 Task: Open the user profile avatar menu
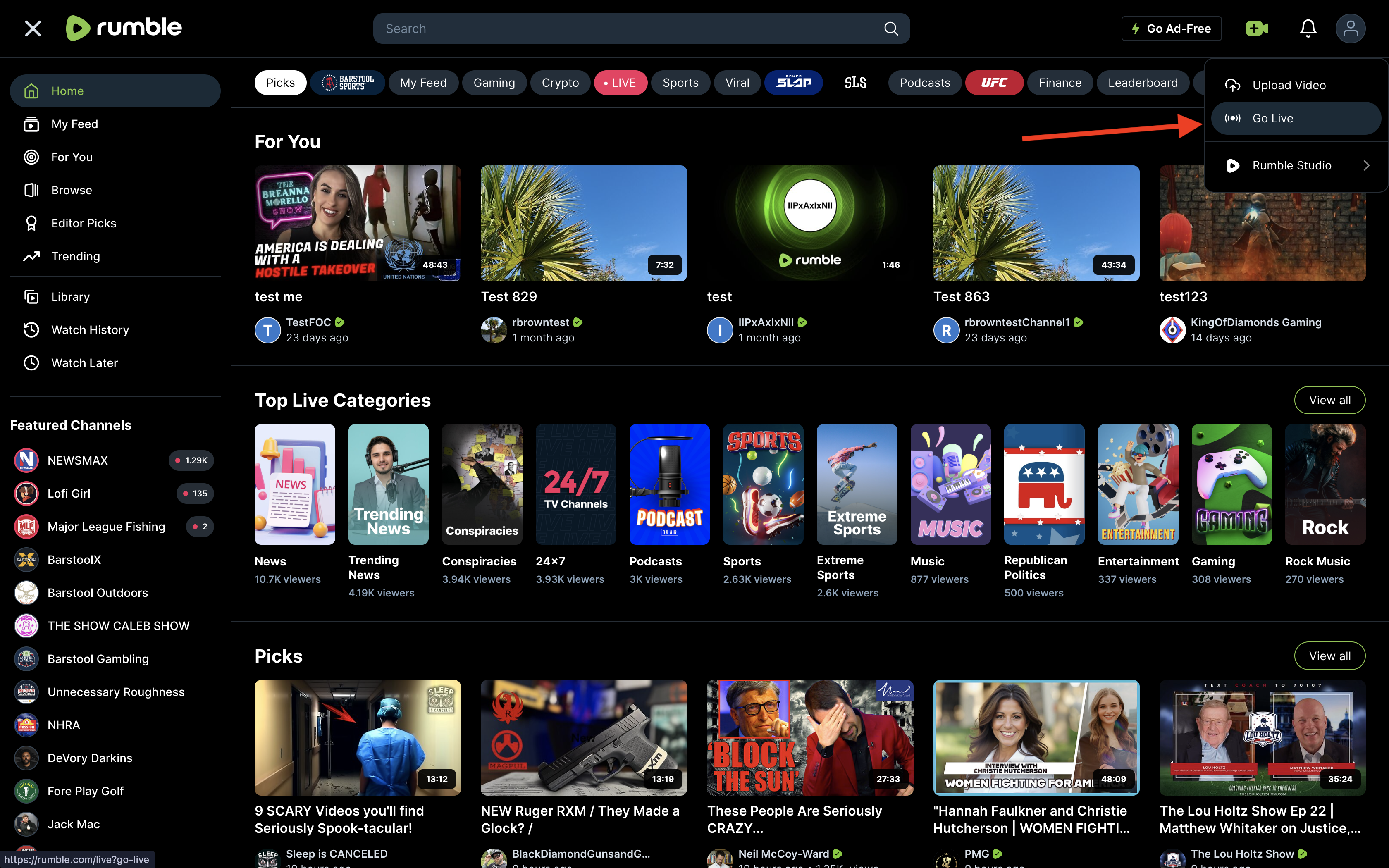[1350, 29]
